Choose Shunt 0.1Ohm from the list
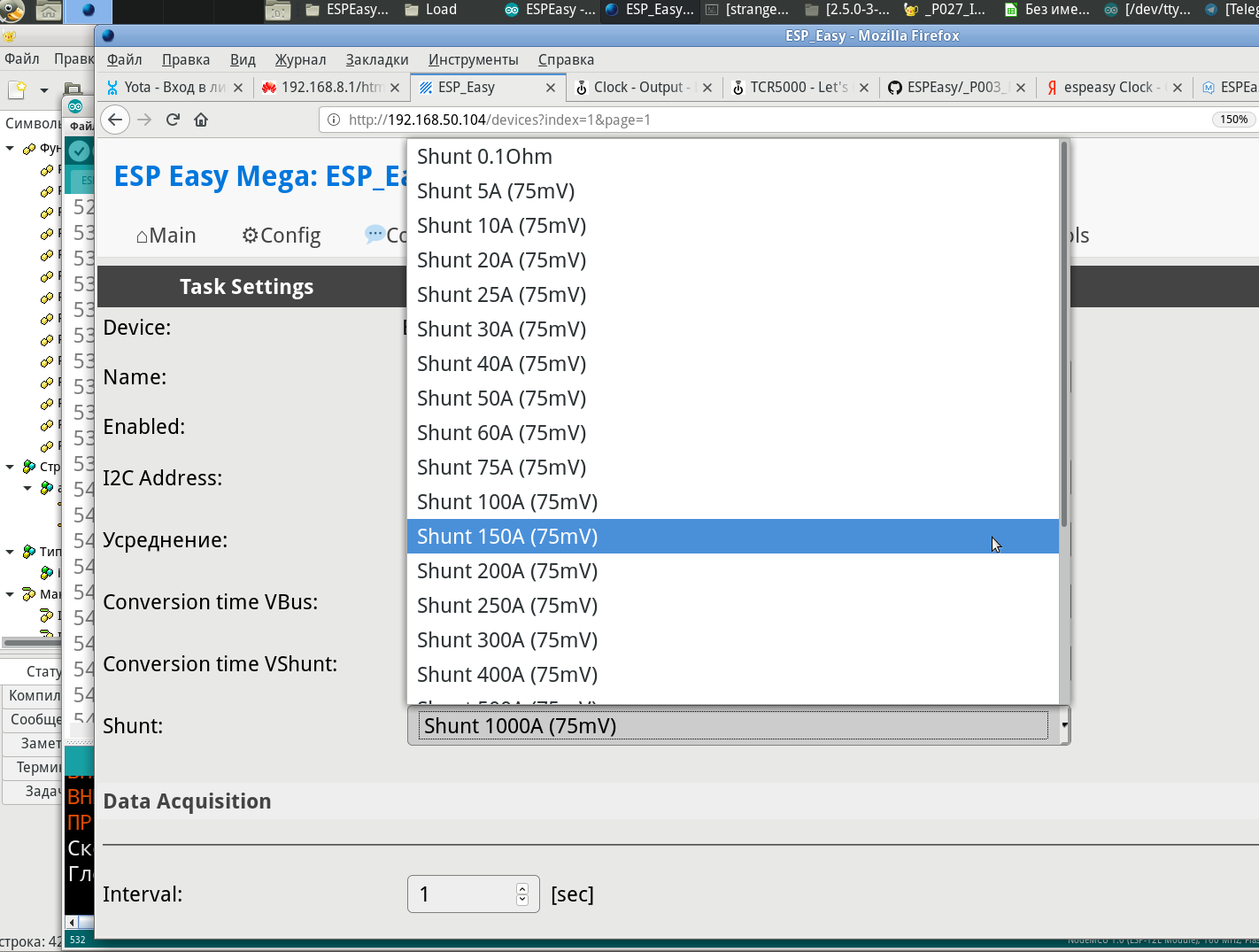 point(484,157)
